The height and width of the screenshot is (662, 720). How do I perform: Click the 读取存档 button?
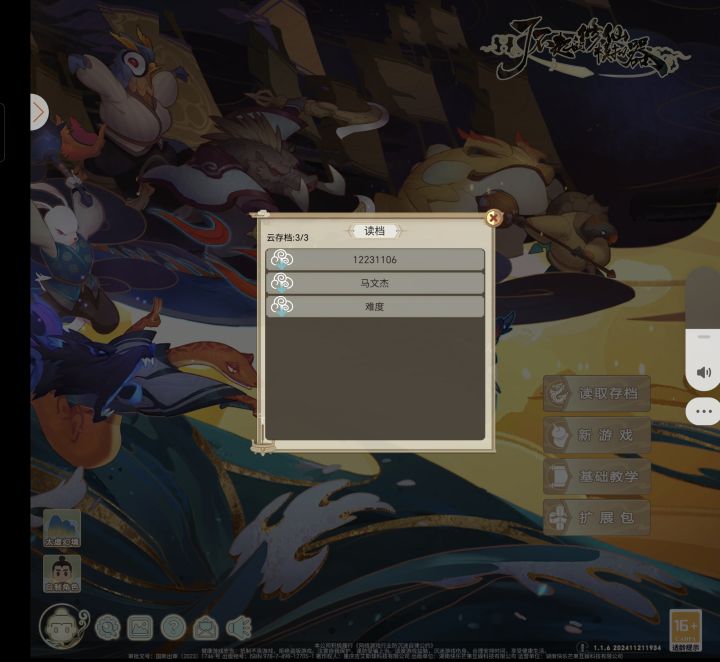596,393
